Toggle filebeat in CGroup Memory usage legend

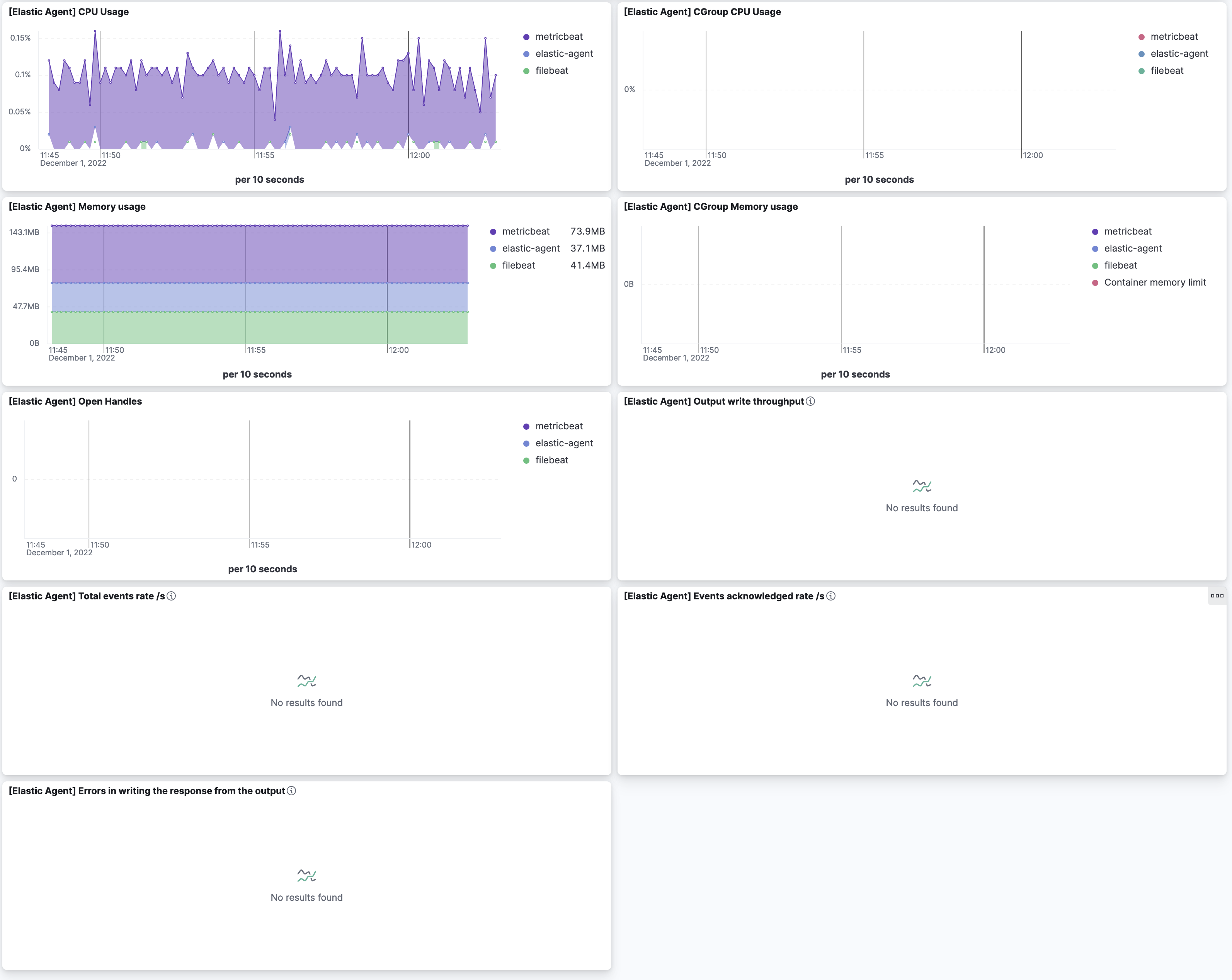(x=1120, y=265)
